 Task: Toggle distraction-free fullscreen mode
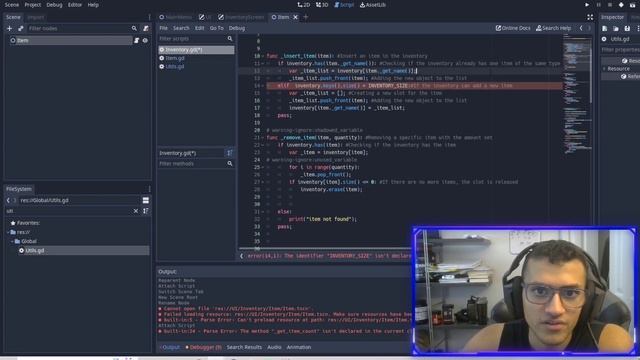590,17
